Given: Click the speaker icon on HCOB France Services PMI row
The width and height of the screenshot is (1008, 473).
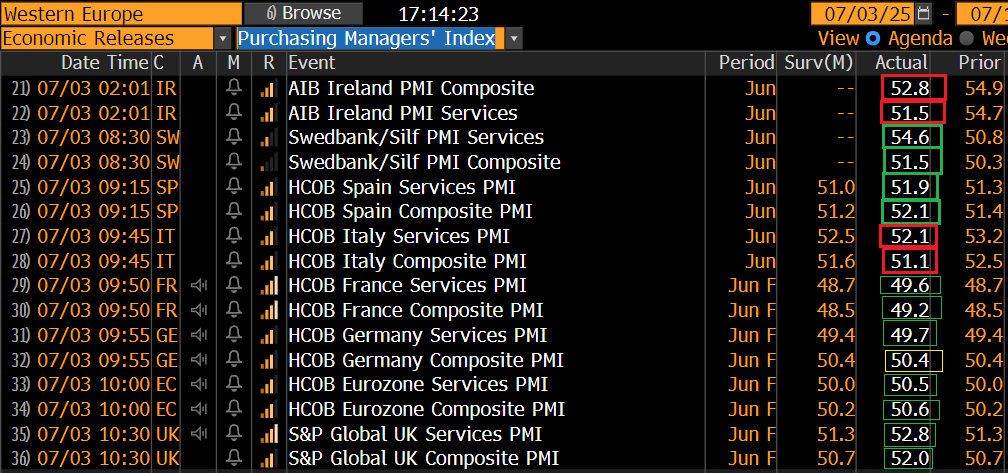Looking at the screenshot, I should 199,285.
